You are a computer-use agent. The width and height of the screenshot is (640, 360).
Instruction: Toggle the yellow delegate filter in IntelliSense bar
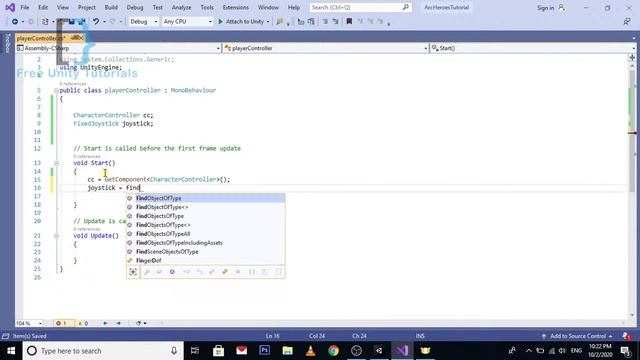click(x=225, y=272)
